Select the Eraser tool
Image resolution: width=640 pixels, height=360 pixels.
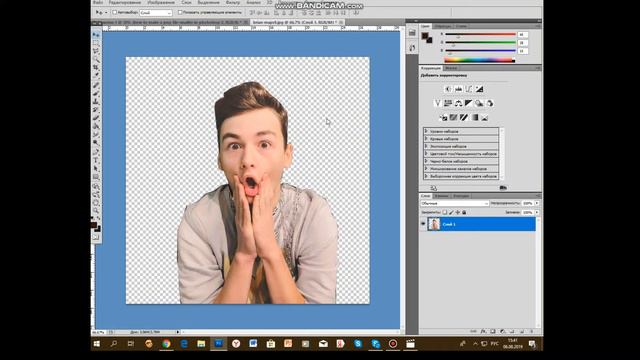point(96,118)
